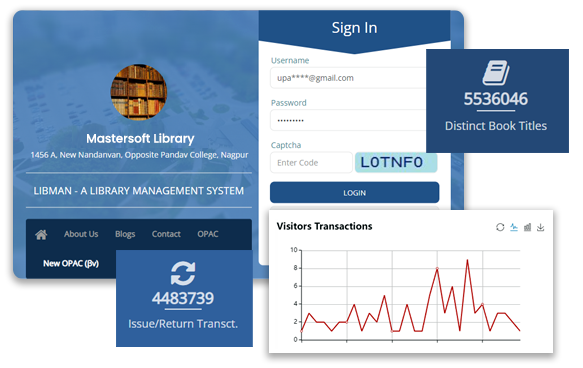
Task: Click the book icon above Distinct Book Titles
Action: (x=496, y=73)
